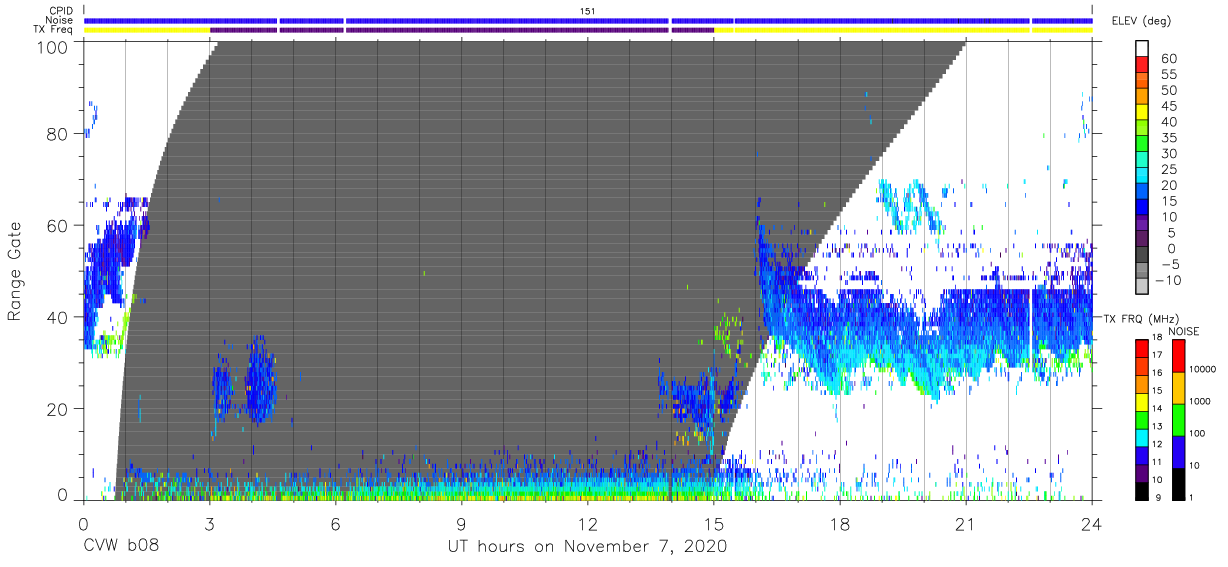This screenshot has width=1228, height=567.
Task: Click the 10000 label on NOISE legend
Action: pos(1204,369)
